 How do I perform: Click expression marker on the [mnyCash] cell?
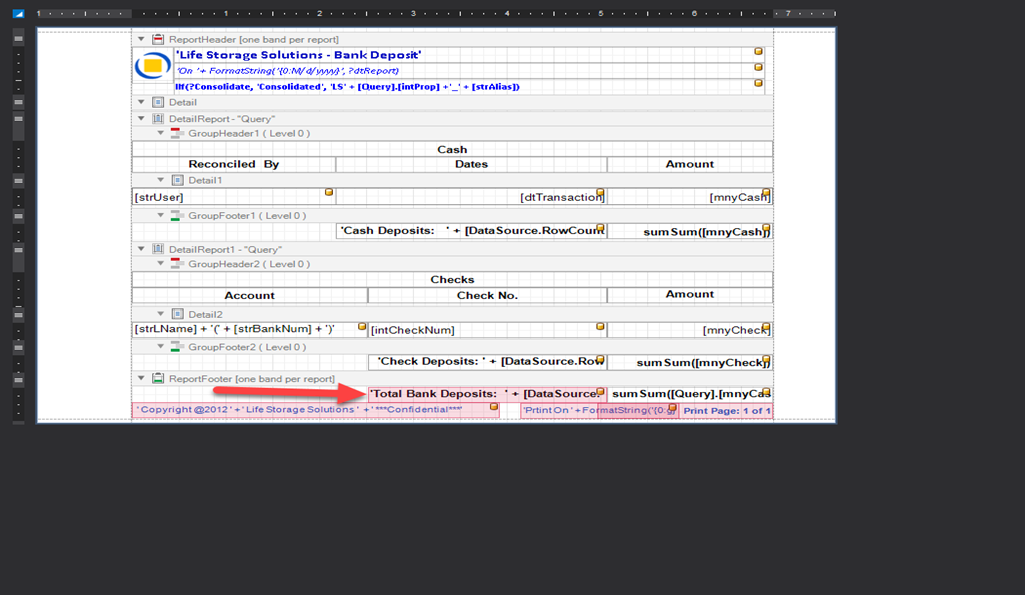[766, 193]
